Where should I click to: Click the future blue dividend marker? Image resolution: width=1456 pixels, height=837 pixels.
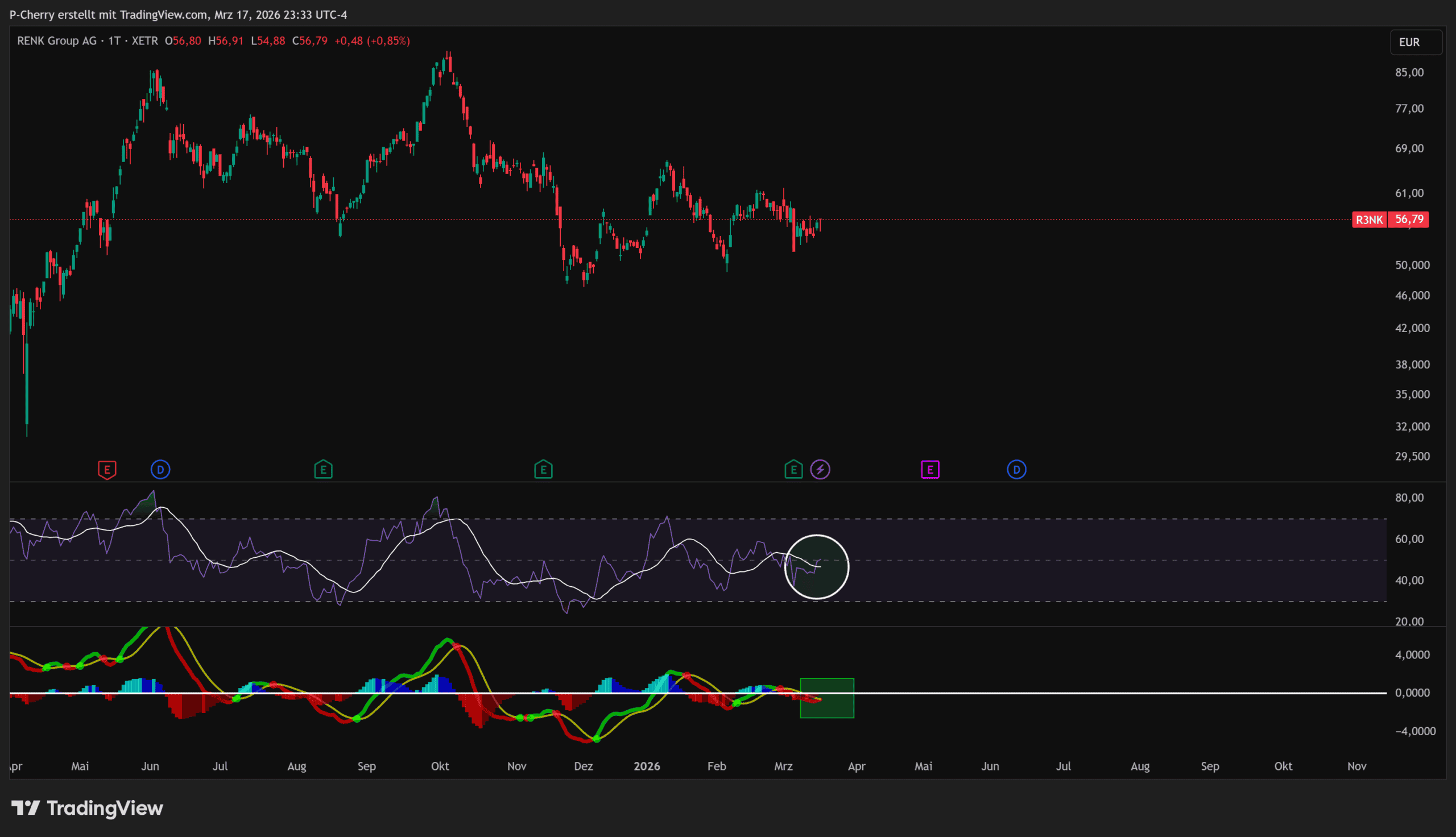pyautogui.click(x=1016, y=470)
